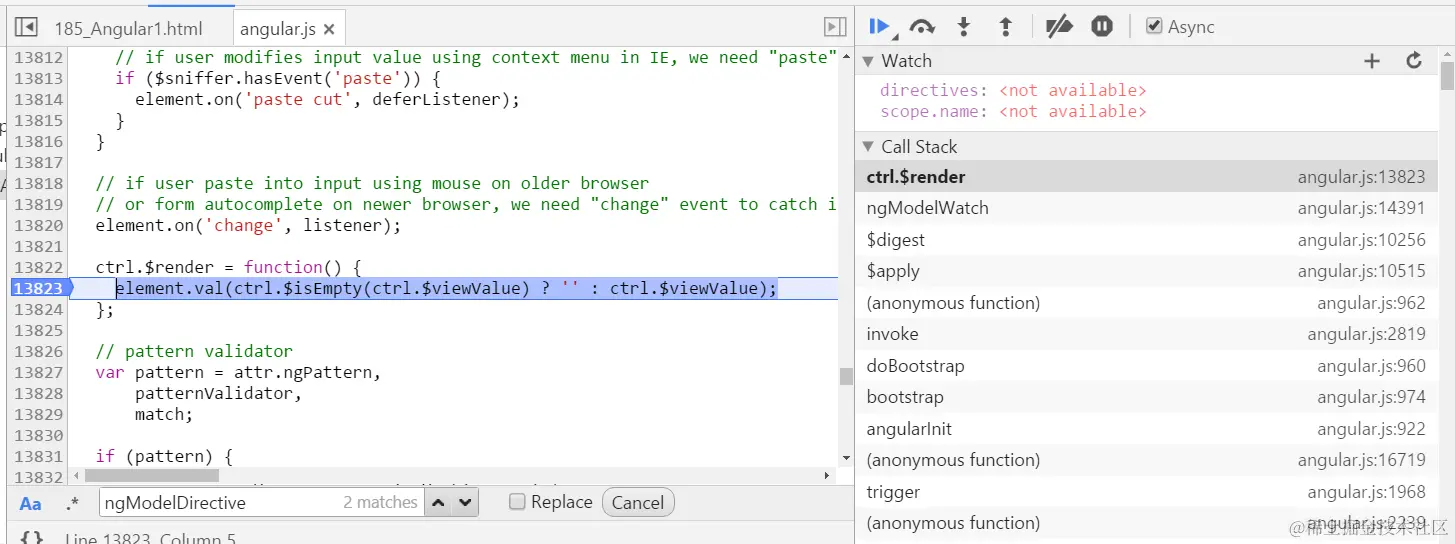The height and width of the screenshot is (544, 1455).
Task: Step into next function call
Action: [964, 27]
